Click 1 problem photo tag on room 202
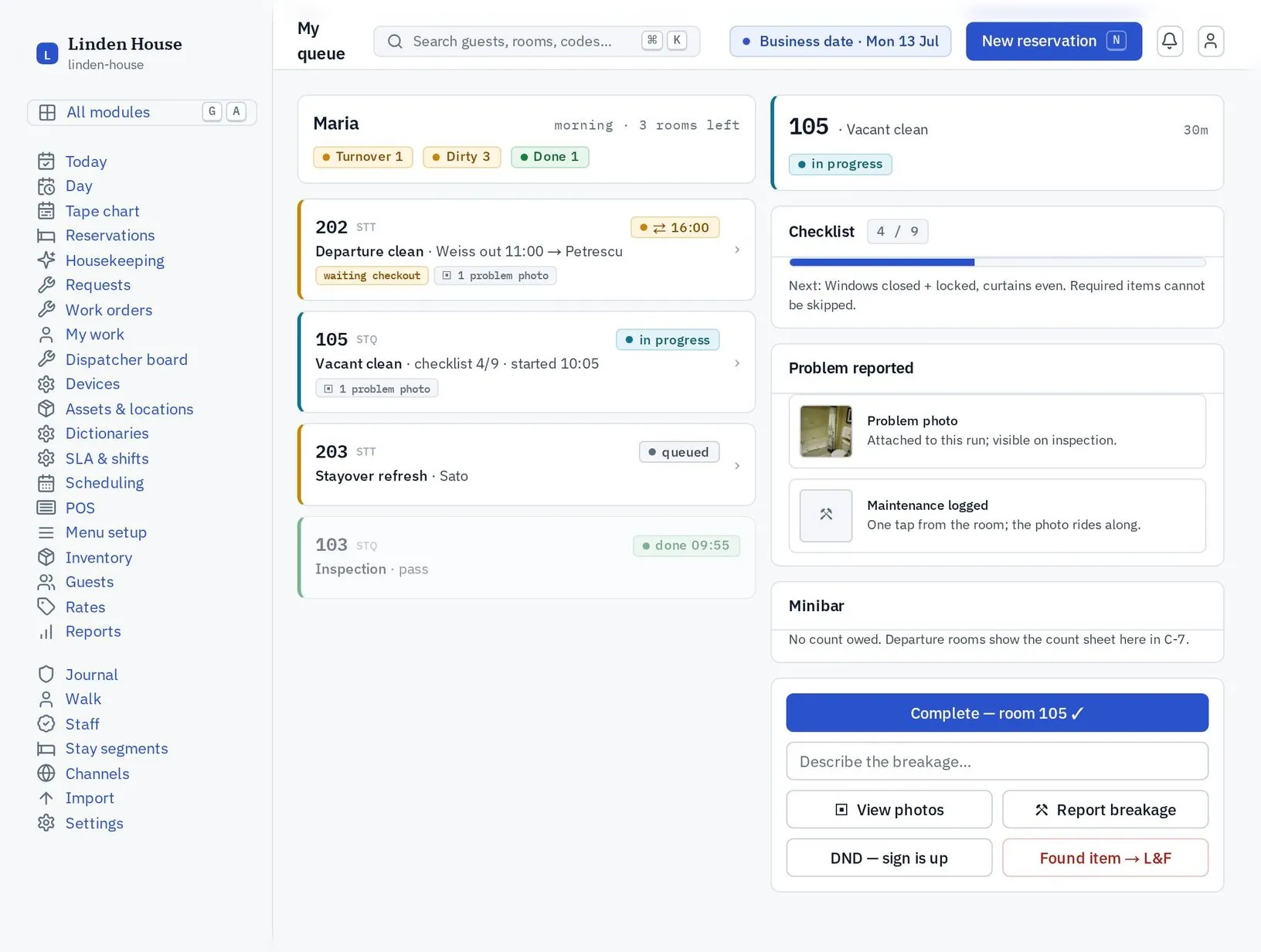Image resolution: width=1261 pixels, height=952 pixels. pos(495,276)
